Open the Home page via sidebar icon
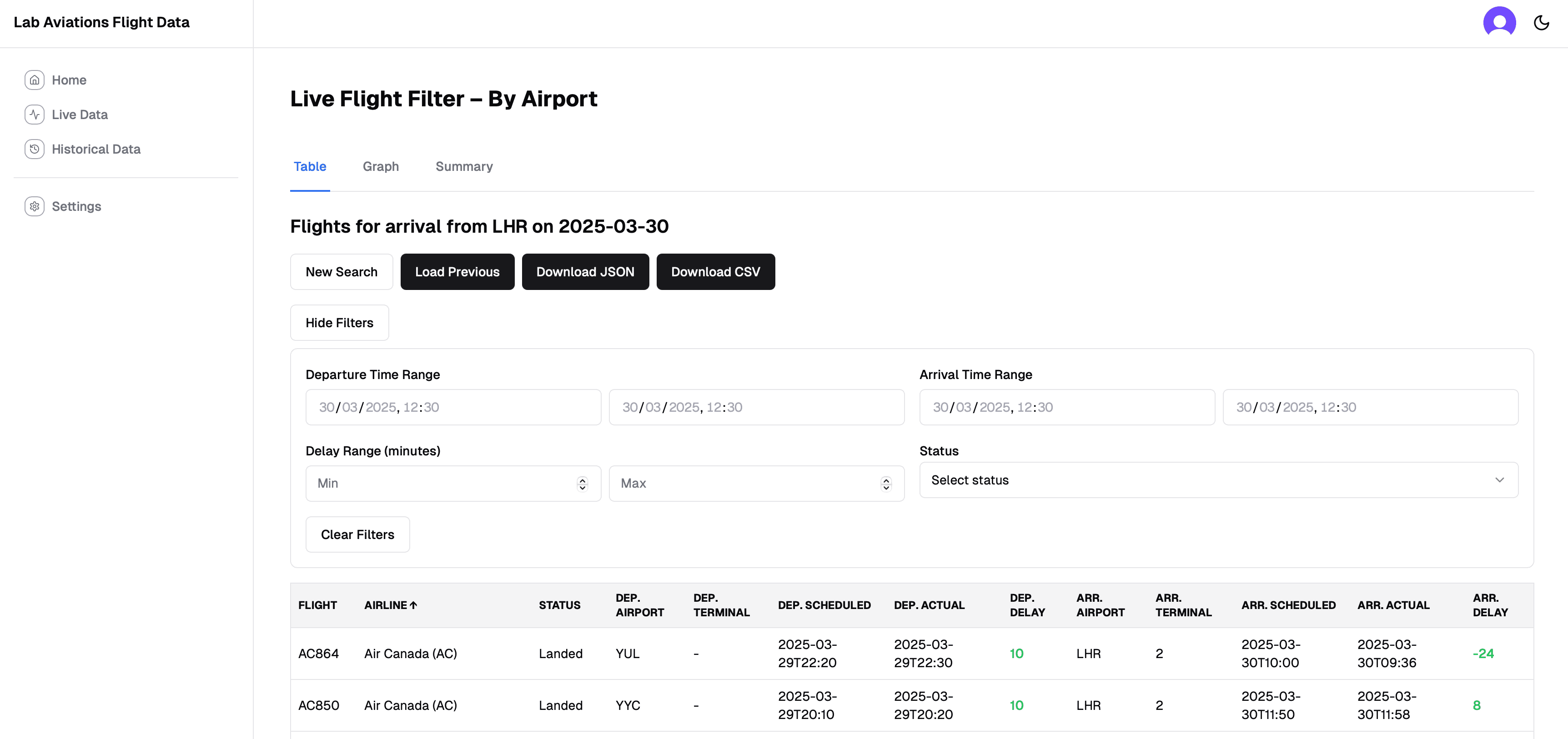 pos(35,80)
